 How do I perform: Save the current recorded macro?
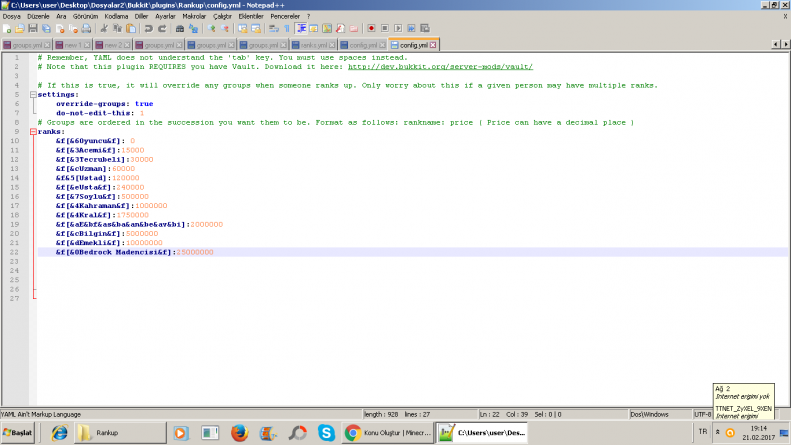tap(425, 29)
